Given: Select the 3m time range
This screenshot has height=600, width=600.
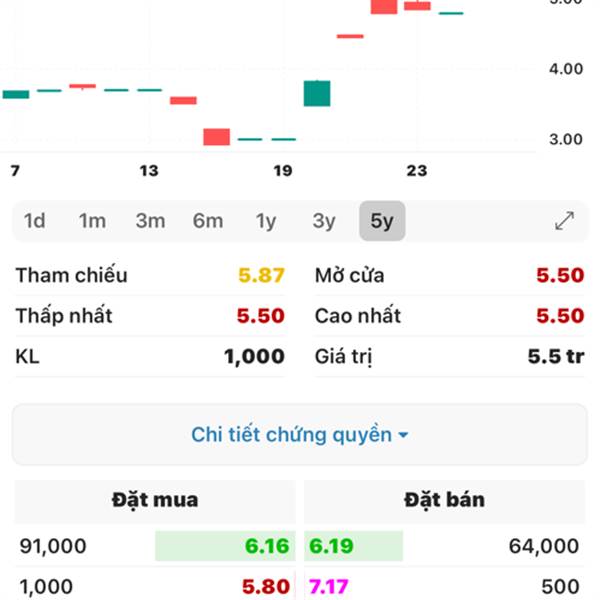Looking at the screenshot, I should pyautogui.click(x=150, y=221).
